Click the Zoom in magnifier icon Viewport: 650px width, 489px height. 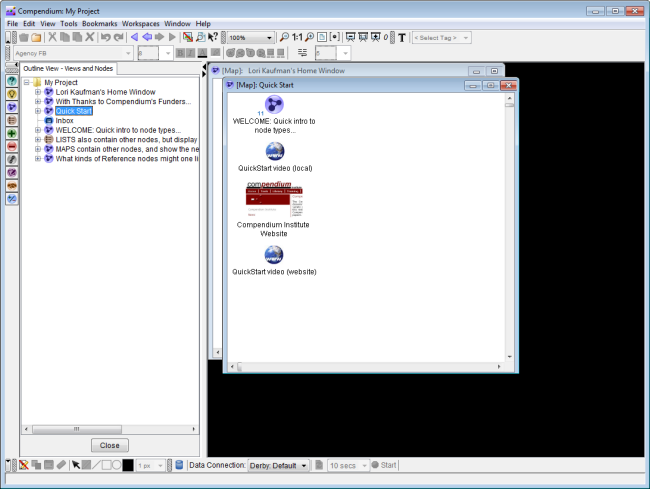309,37
